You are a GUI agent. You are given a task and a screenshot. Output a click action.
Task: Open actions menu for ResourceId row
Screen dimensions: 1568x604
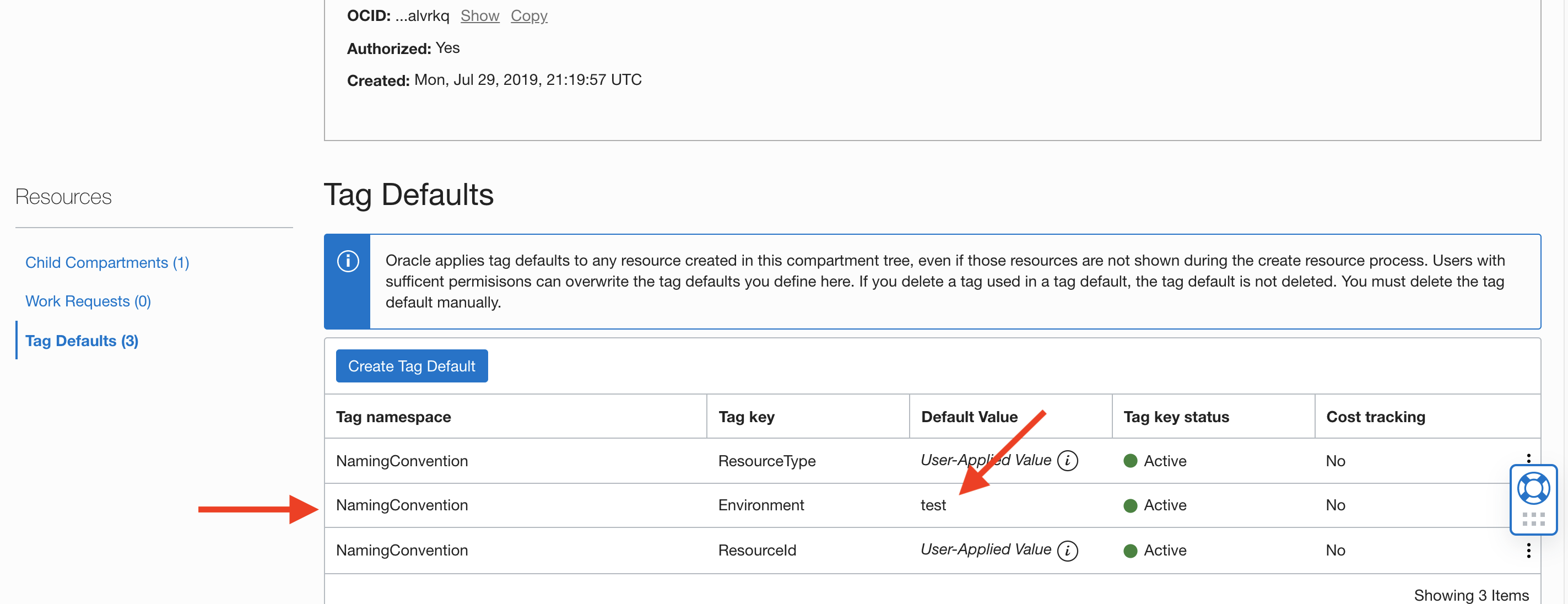[x=1528, y=551]
